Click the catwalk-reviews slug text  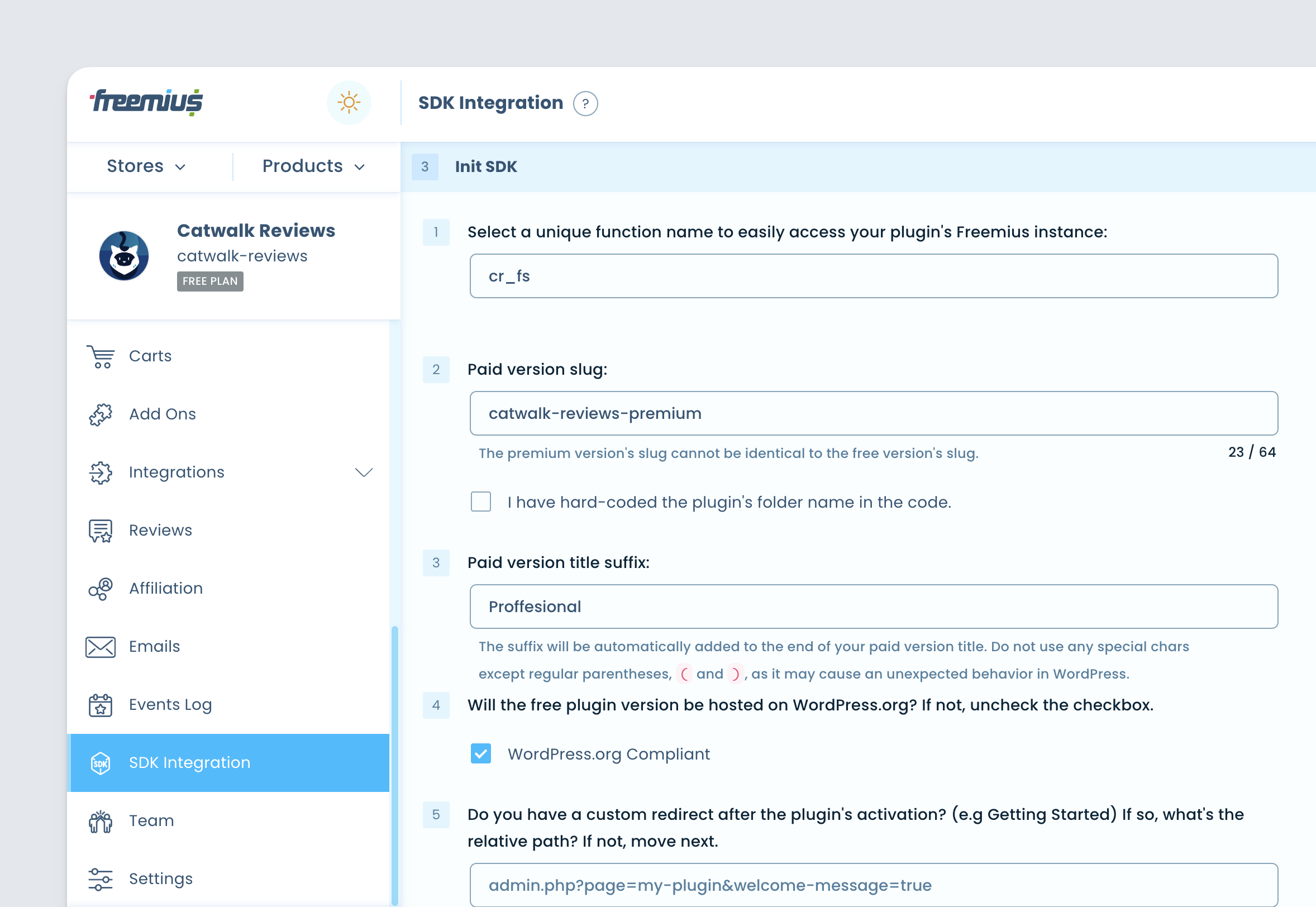pyautogui.click(x=242, y=256)
